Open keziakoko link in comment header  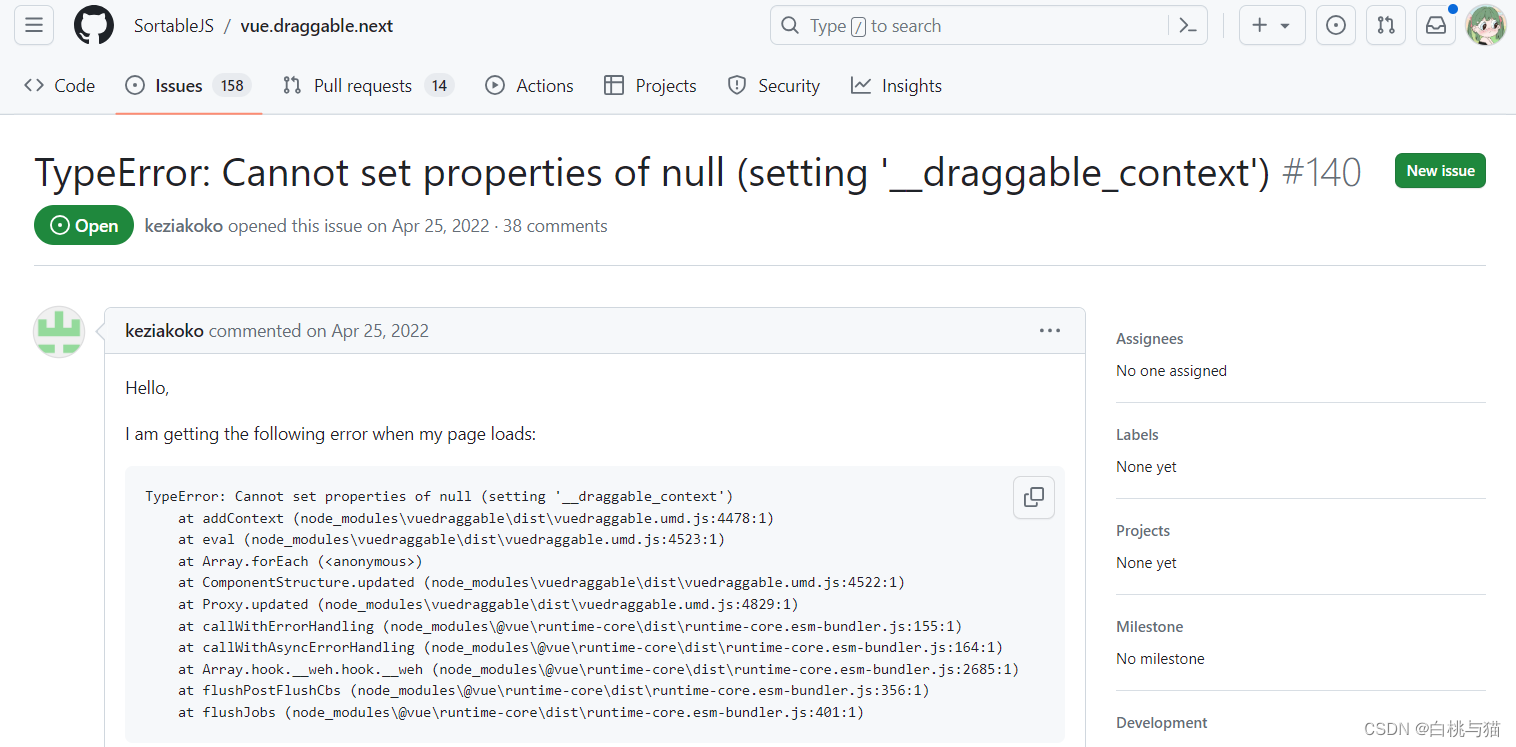click(165, 331)
